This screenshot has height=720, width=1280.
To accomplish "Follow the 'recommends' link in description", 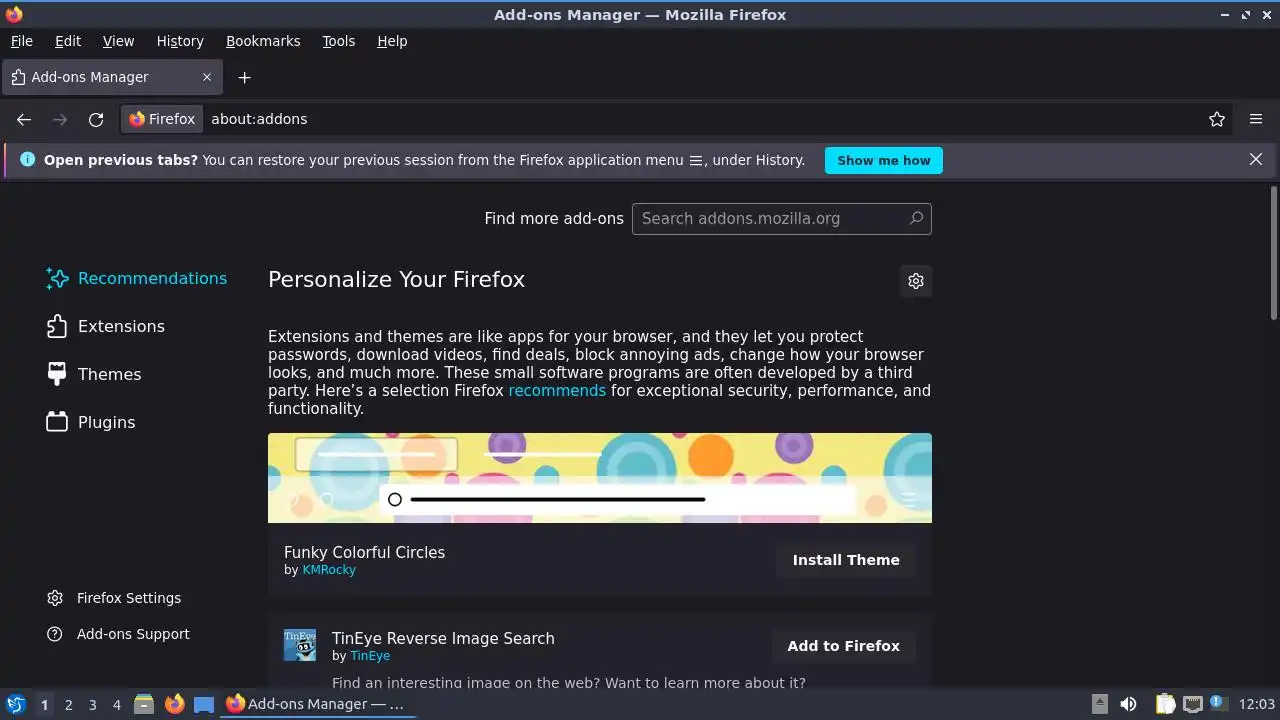I will coord(557,391).
